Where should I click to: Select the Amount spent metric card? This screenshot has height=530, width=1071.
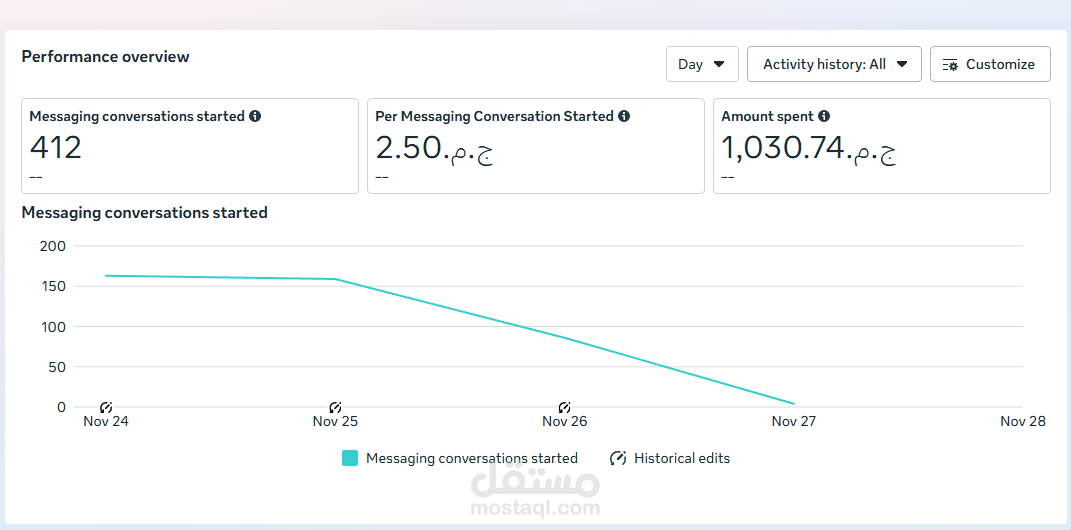(x=881, y=146)
